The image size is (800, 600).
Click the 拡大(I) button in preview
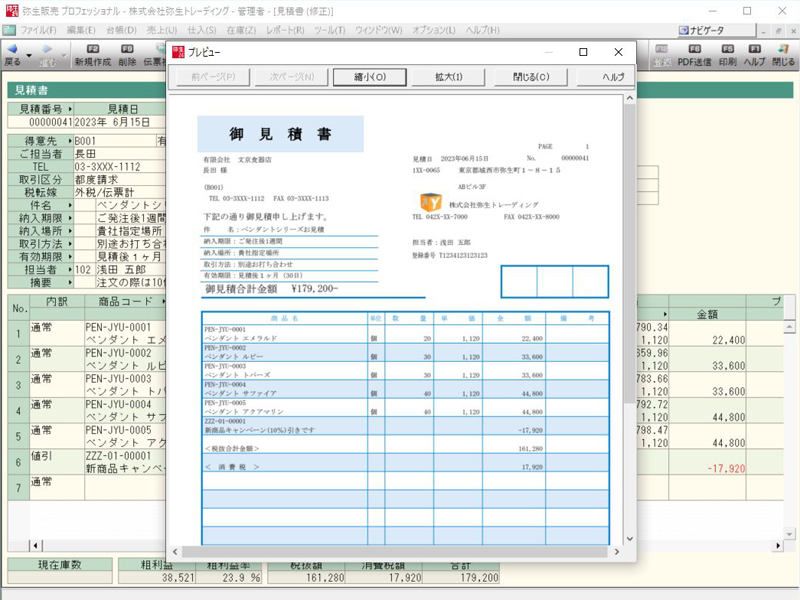tap(448, 77)
